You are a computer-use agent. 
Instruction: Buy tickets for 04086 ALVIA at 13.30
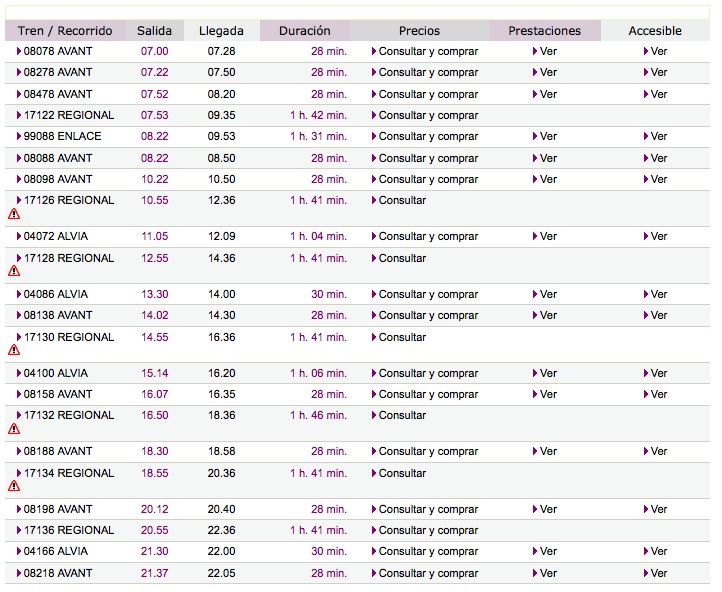(427, 295)
